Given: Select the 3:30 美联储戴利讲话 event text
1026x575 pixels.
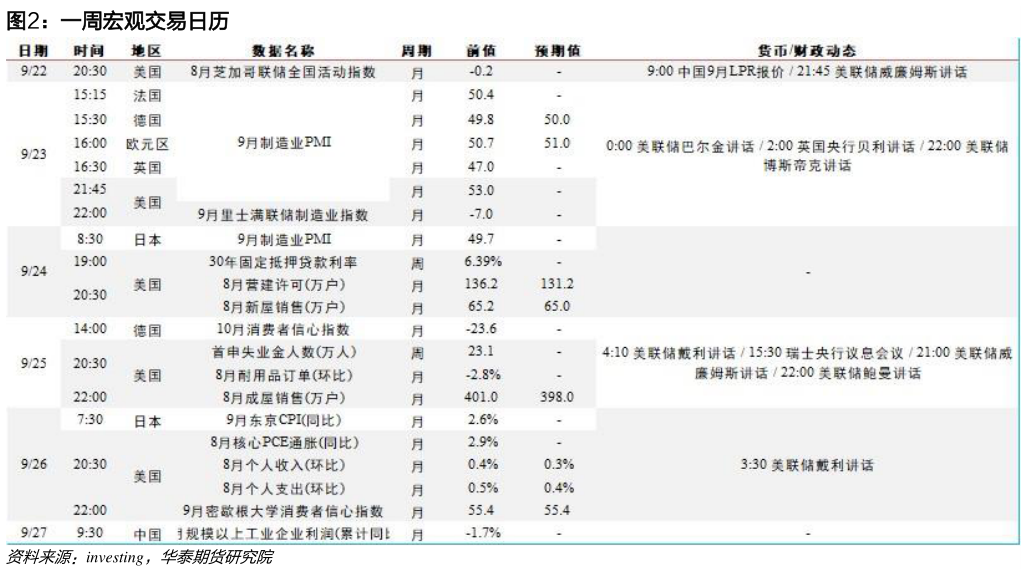Looking at the screenshot, I should pos(807,465).
